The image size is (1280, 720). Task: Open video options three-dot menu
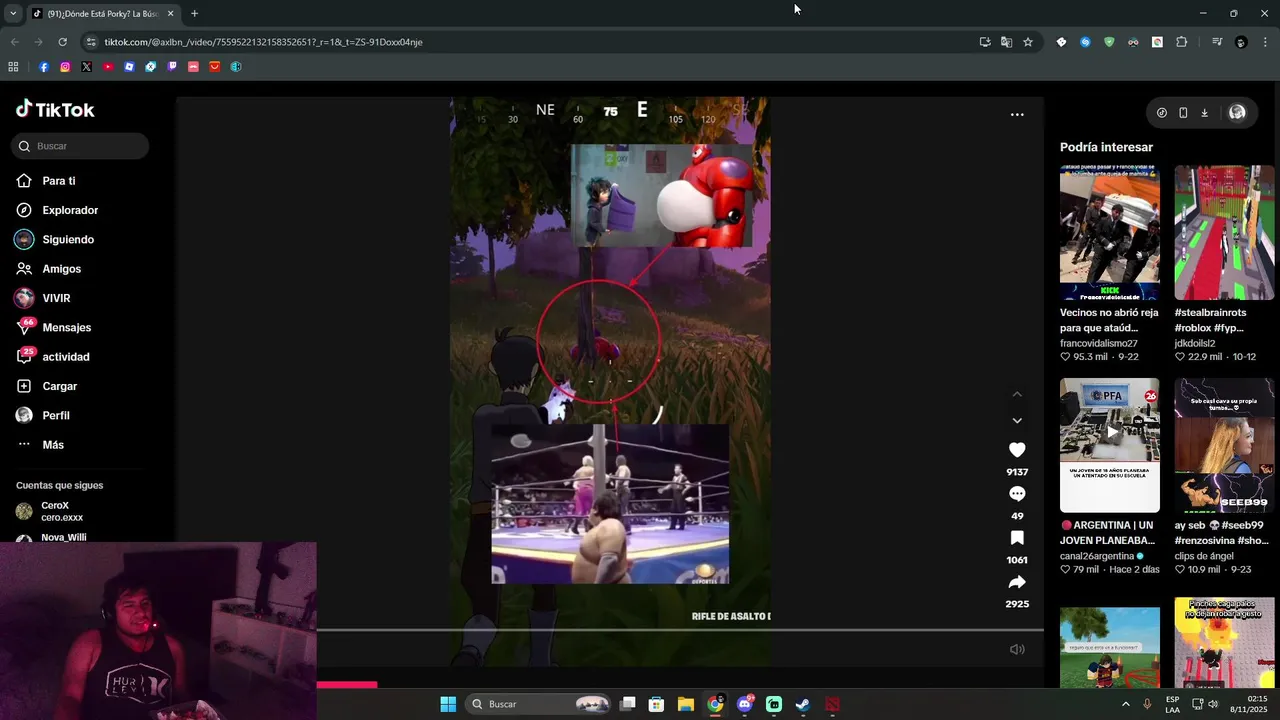click(x=1017, y=114)
